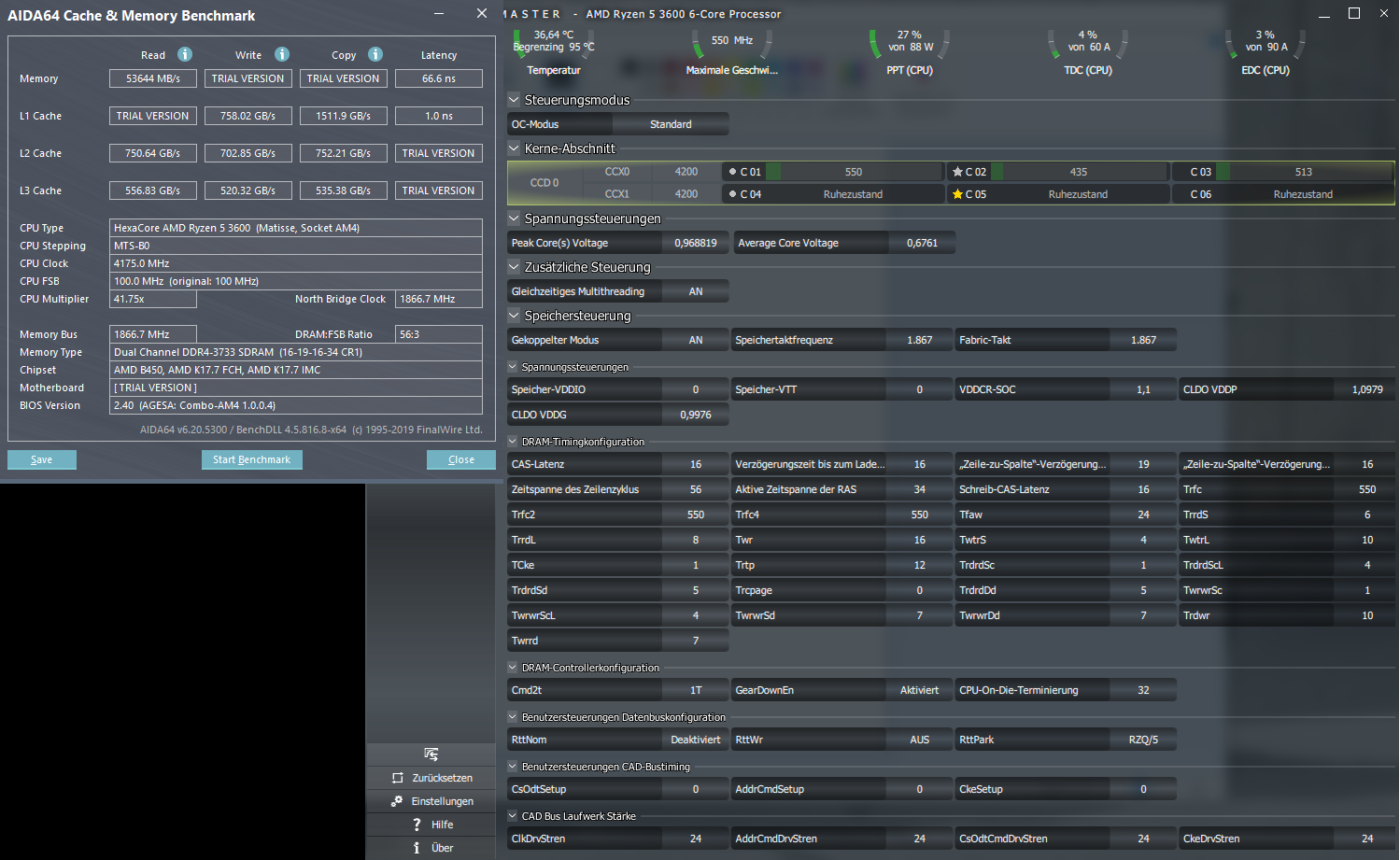Collapse the DRAM-Timingkonfiguration section
Viewport: 1400px width, 860px height.
coord(513,442)
